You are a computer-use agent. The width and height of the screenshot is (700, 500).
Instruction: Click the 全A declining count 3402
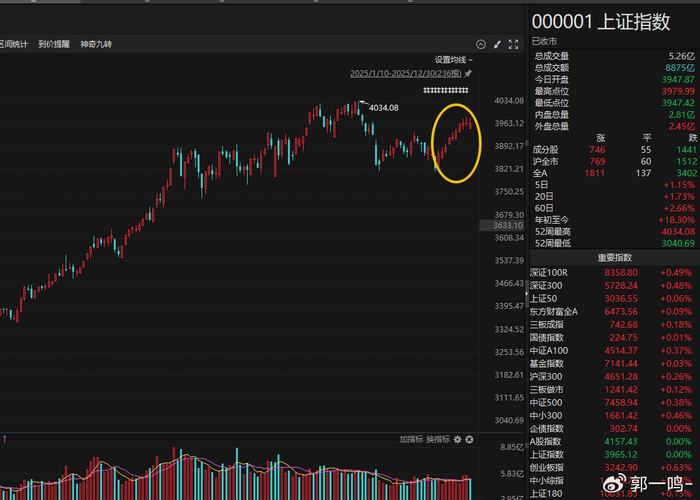tap(686, 173)
